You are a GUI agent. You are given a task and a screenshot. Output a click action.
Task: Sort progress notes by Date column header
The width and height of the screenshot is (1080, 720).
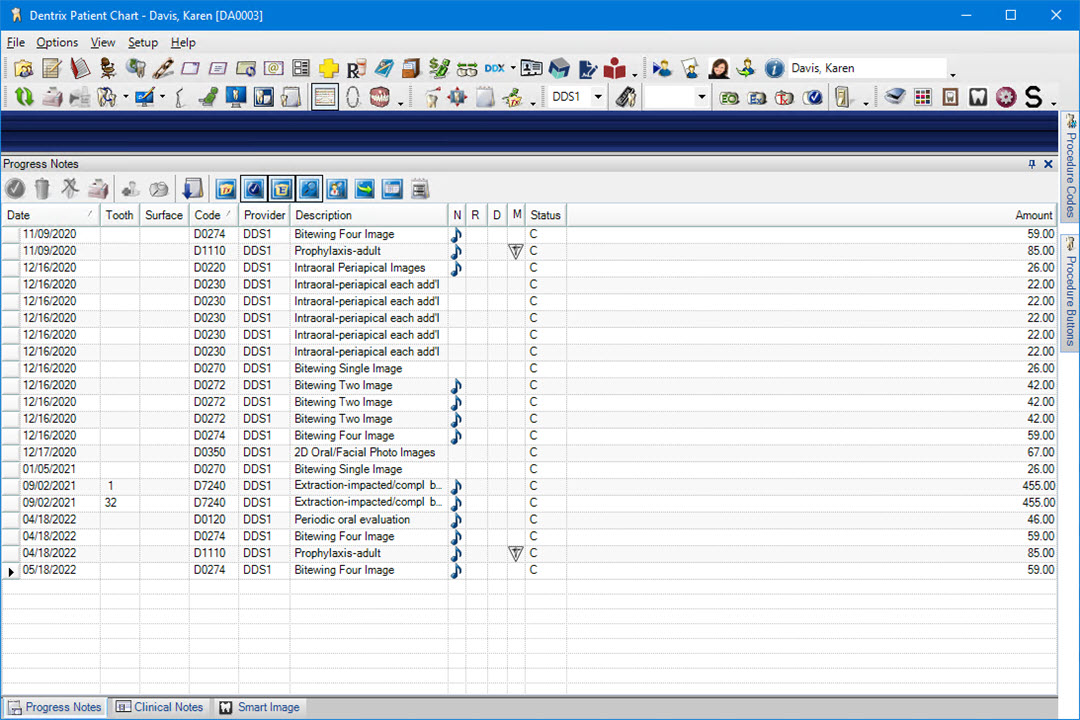40,215
